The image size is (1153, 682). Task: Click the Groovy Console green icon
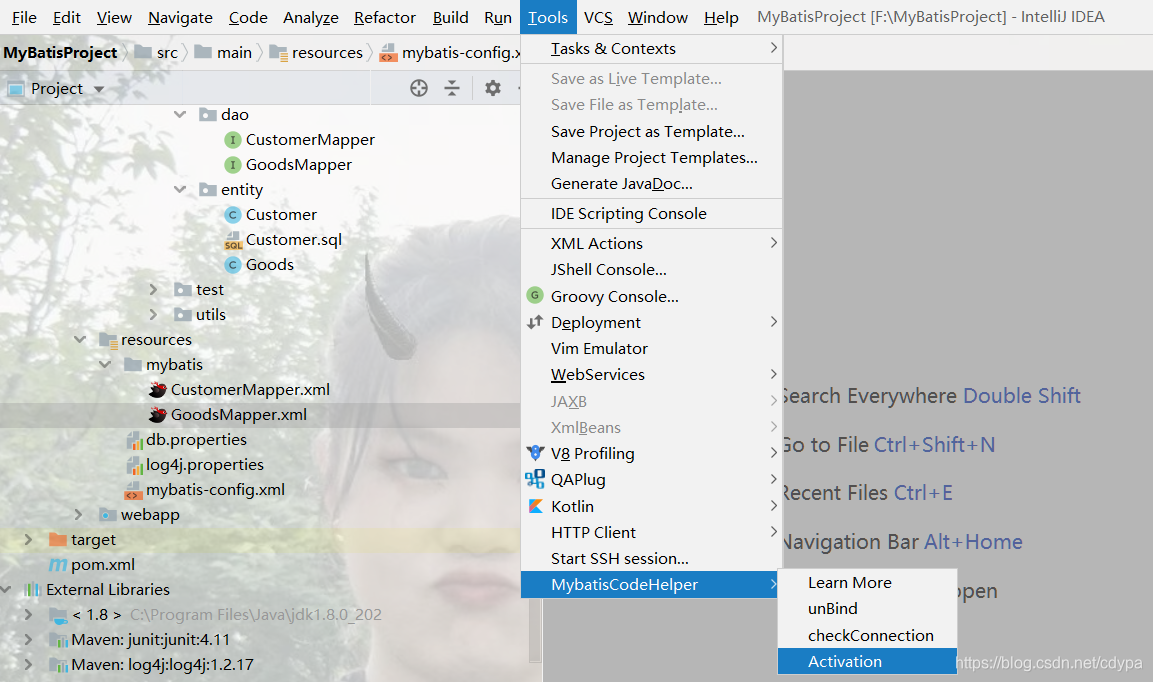click(x=535, y=296)
